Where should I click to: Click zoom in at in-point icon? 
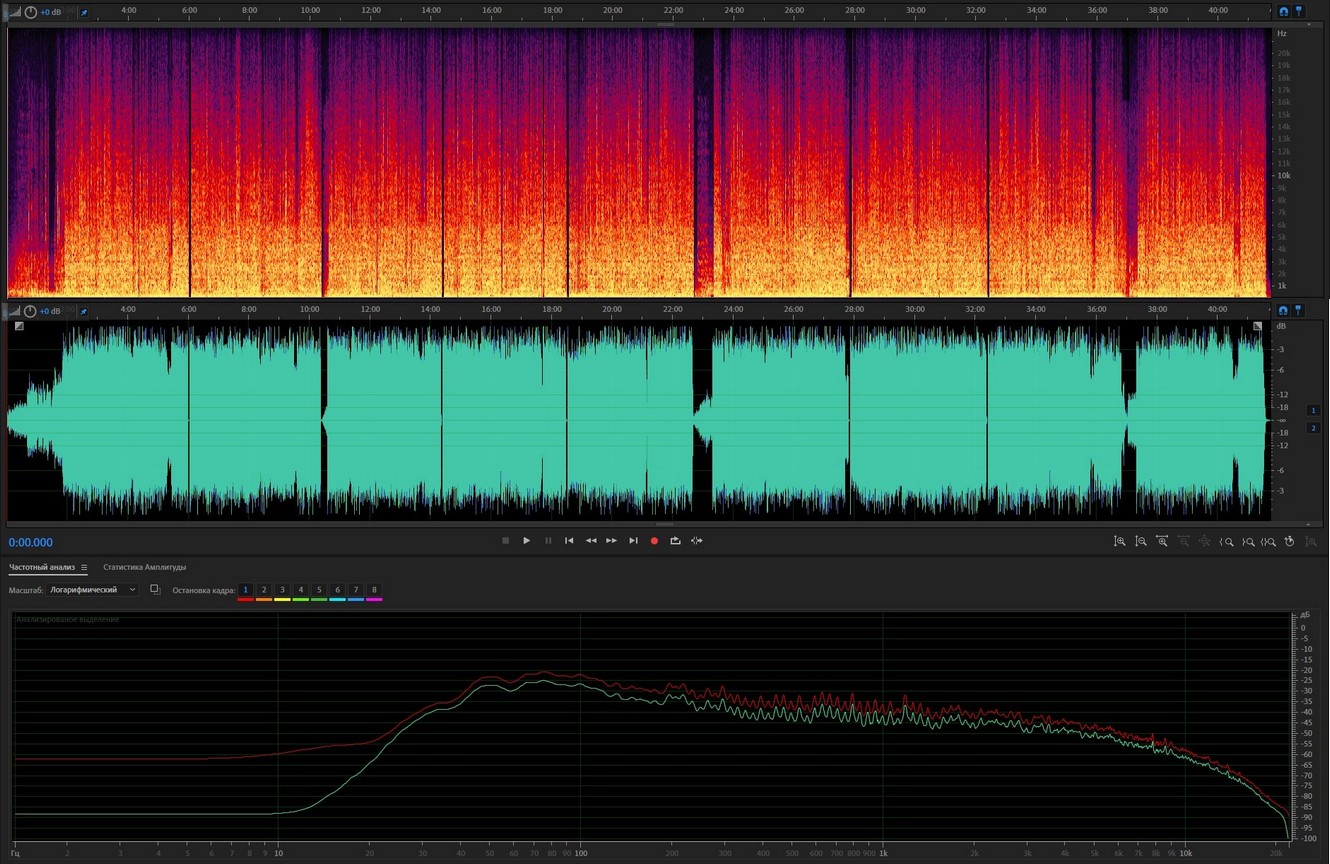pos(1226,541)
